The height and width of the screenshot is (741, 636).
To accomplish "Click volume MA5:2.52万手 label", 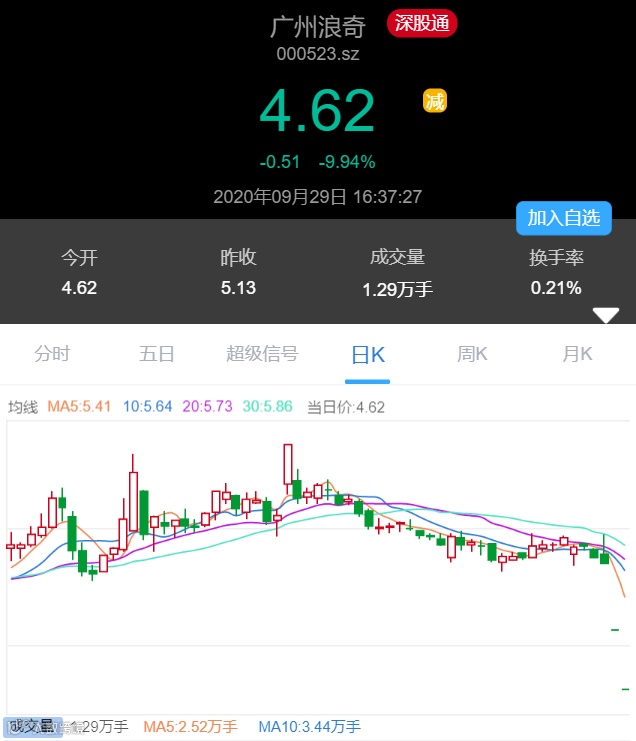I will tap(190, 726).
